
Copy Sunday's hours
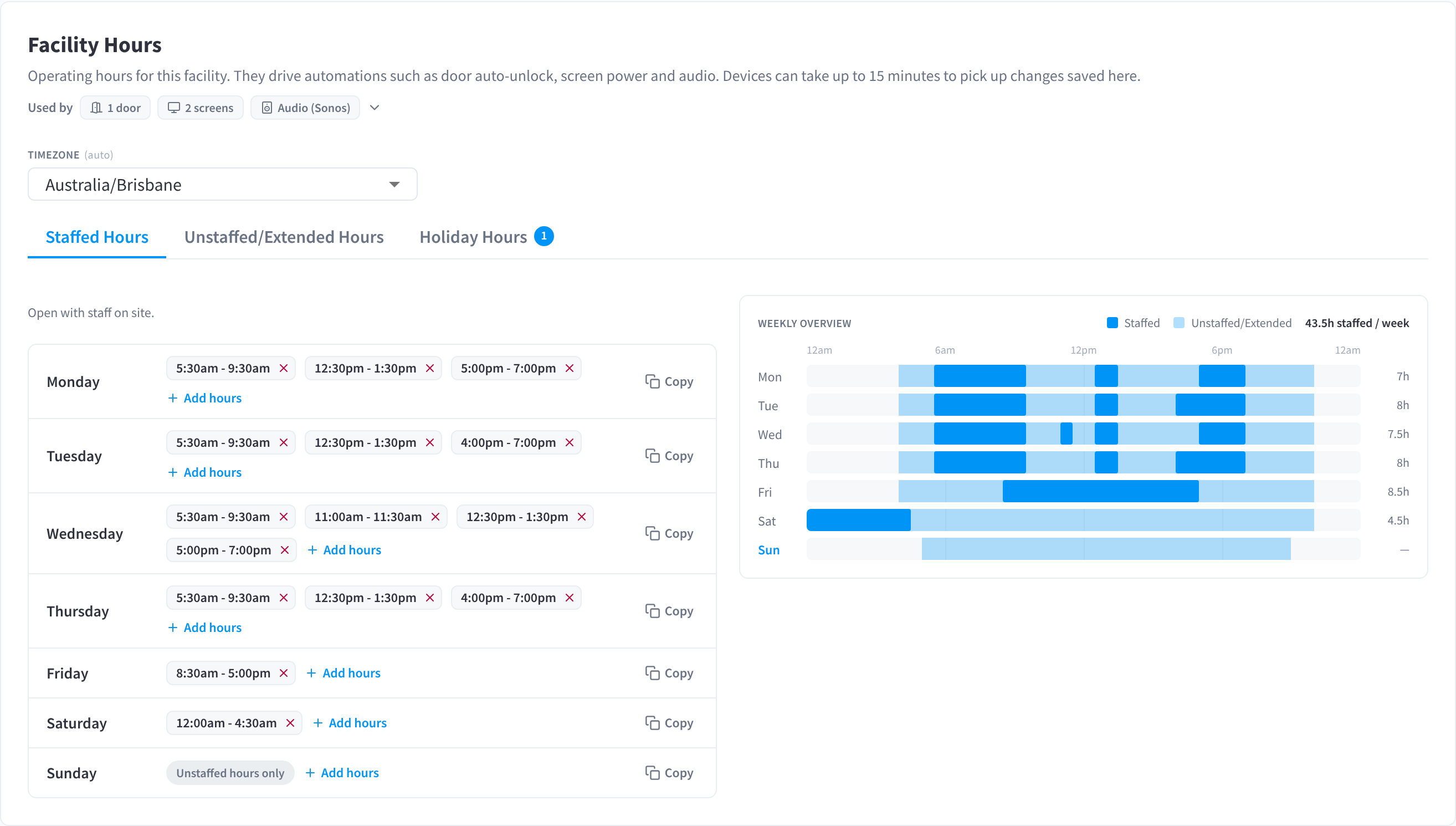[x=669, y=773]
